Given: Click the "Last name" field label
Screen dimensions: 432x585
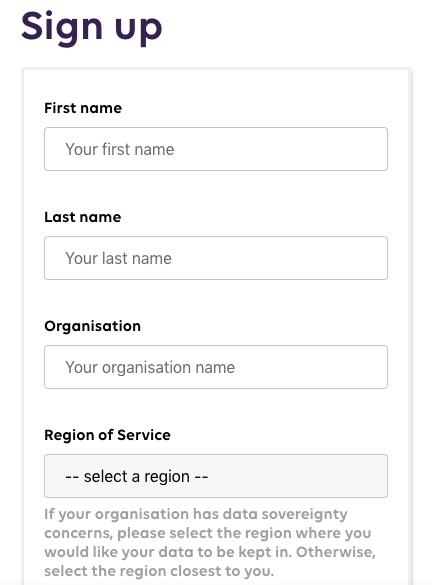Looking at the screenshot, I should pos(82,217).
